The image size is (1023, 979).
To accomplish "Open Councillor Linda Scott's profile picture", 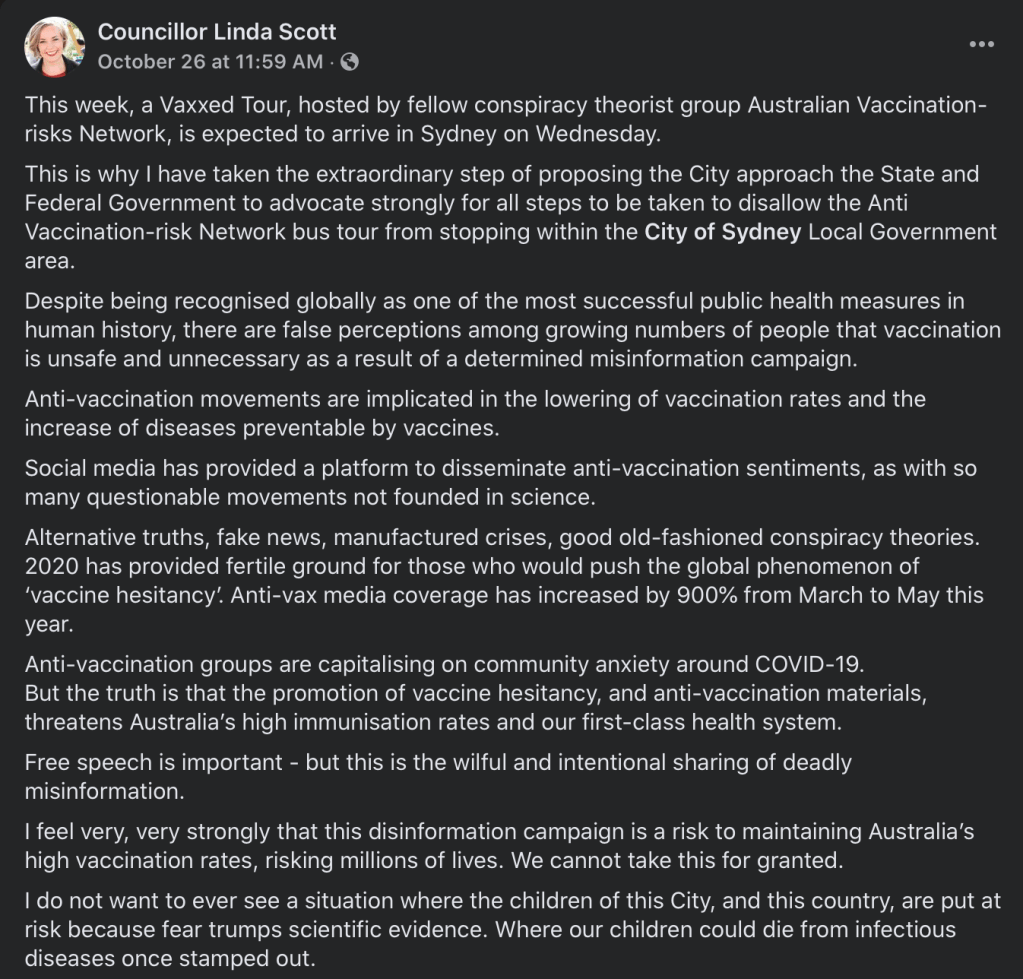I will tap(53, 46).
